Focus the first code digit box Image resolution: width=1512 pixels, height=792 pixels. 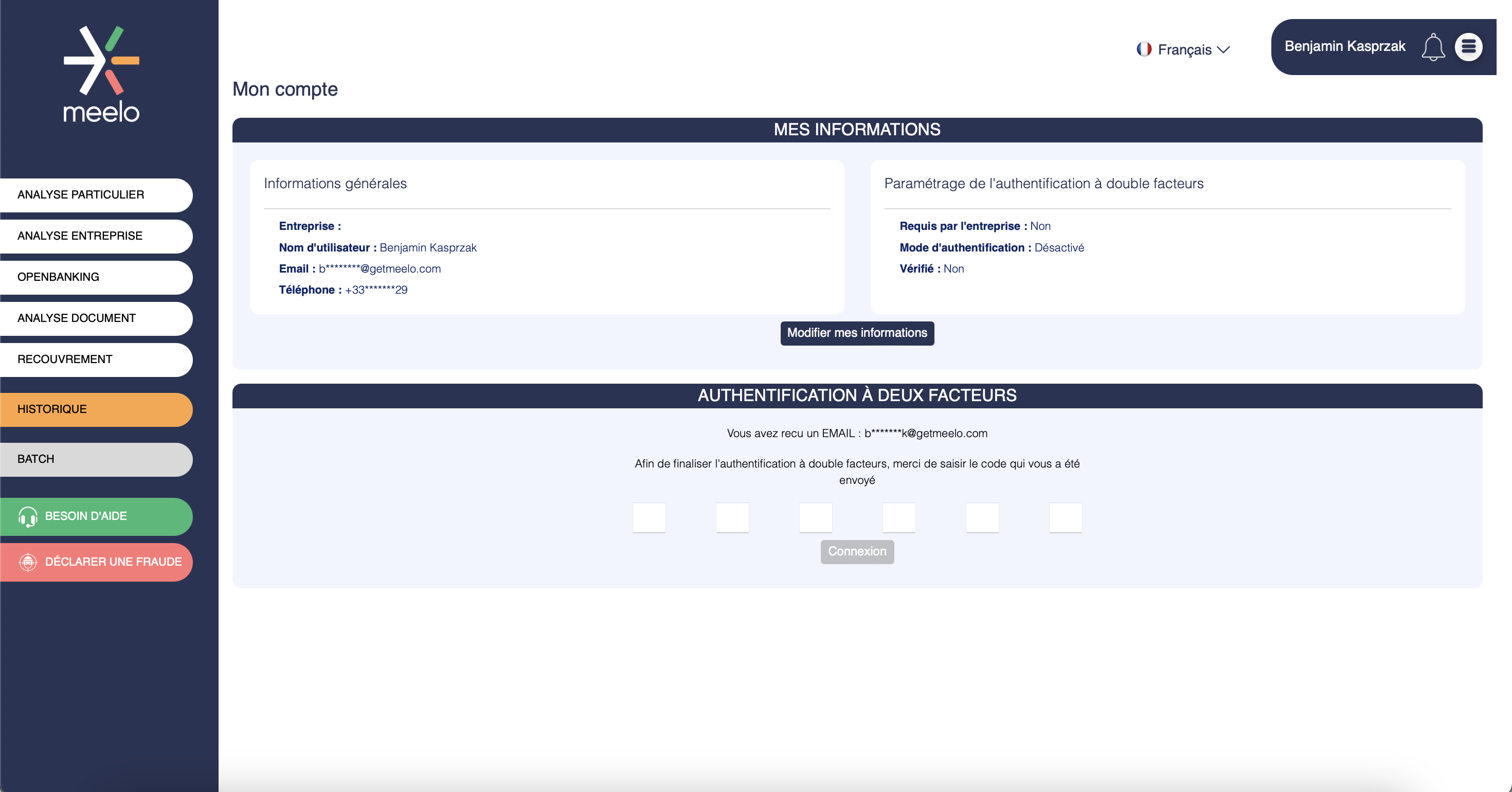point(649,517)
